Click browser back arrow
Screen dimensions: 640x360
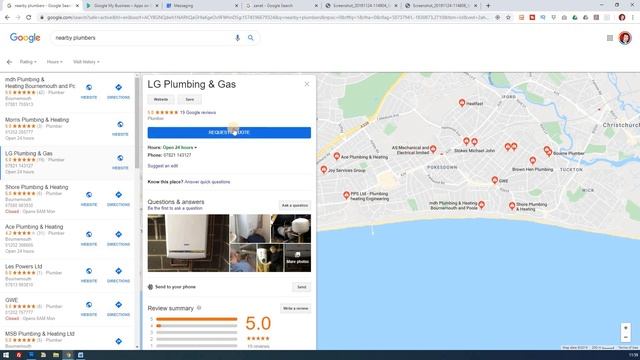7,18
